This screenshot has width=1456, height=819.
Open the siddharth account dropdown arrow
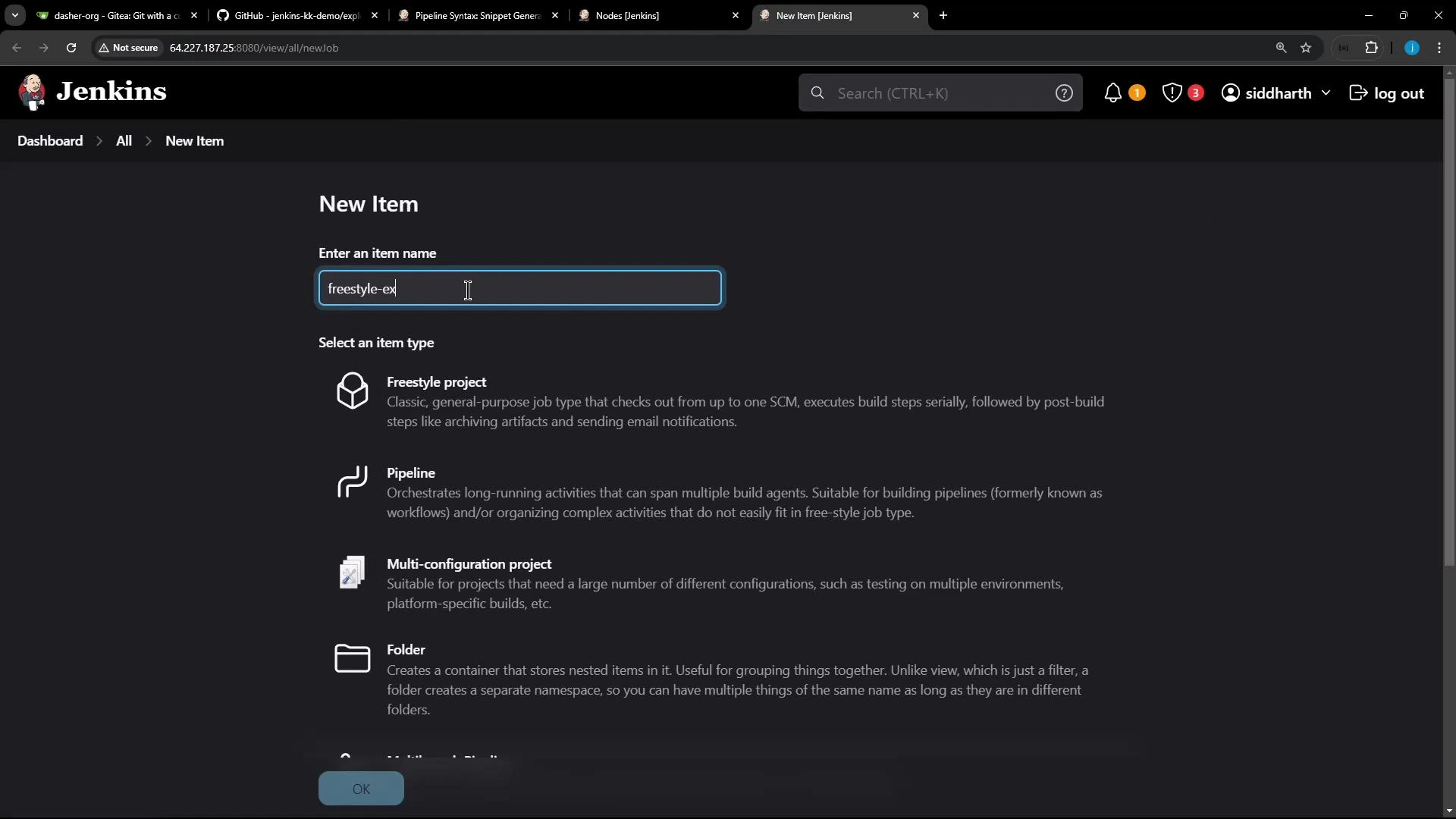tap(1327, 93)
